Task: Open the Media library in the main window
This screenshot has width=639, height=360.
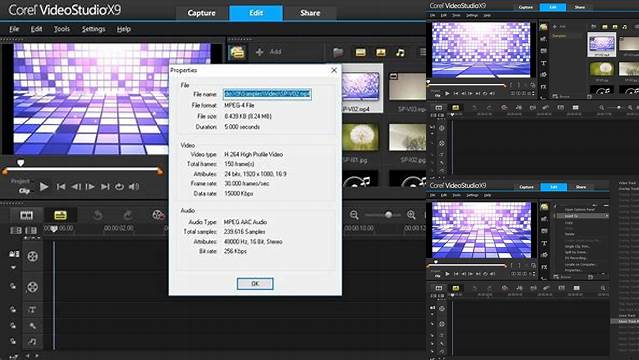Action: pyautogui.click(x=237, y=52)
